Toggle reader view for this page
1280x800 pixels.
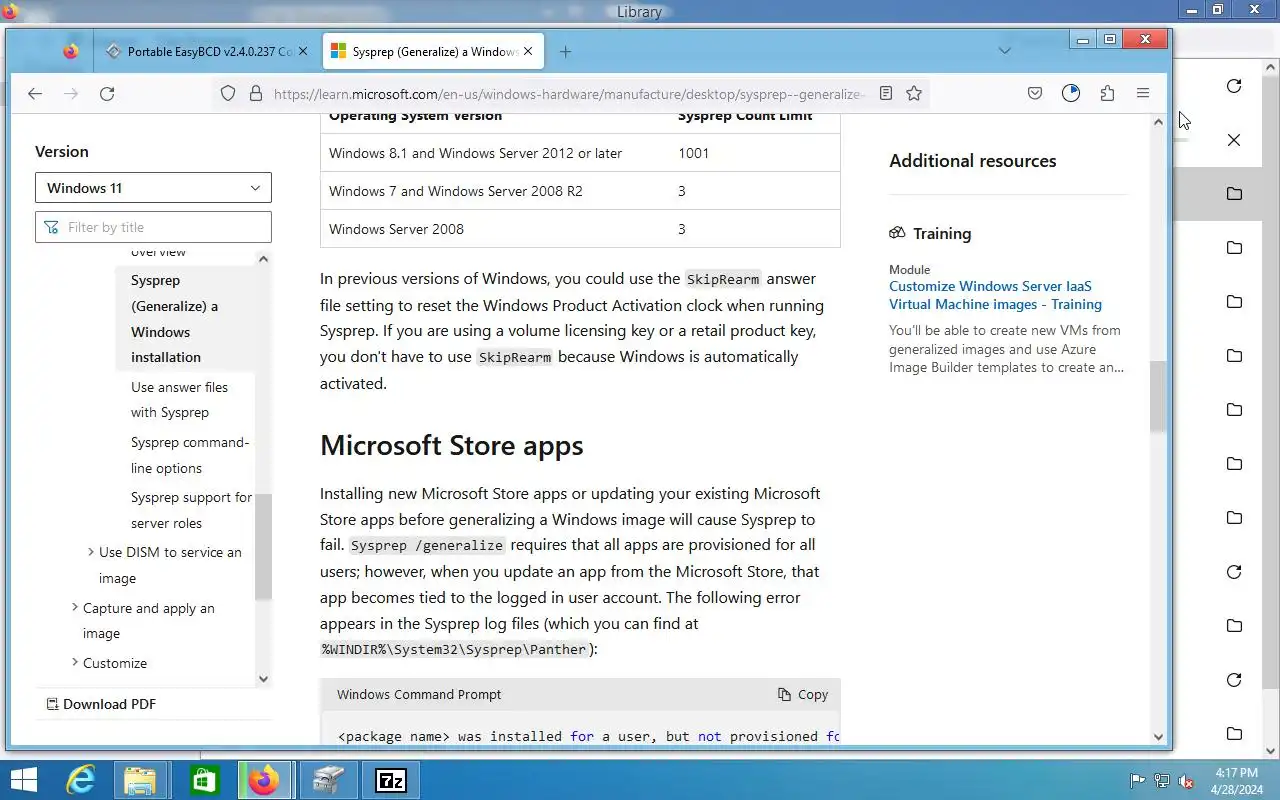pos(886,93)
